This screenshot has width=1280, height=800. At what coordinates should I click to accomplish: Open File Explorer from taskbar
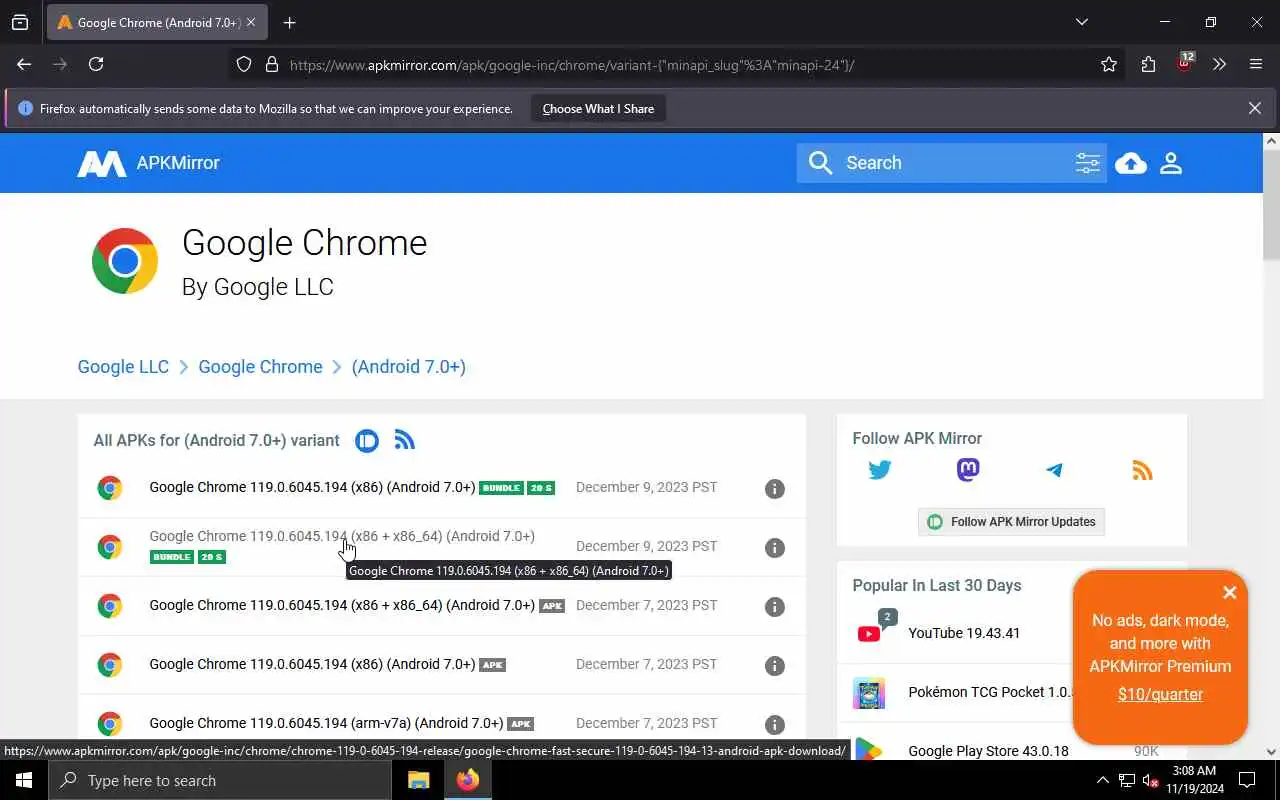[x=418, y=780]
